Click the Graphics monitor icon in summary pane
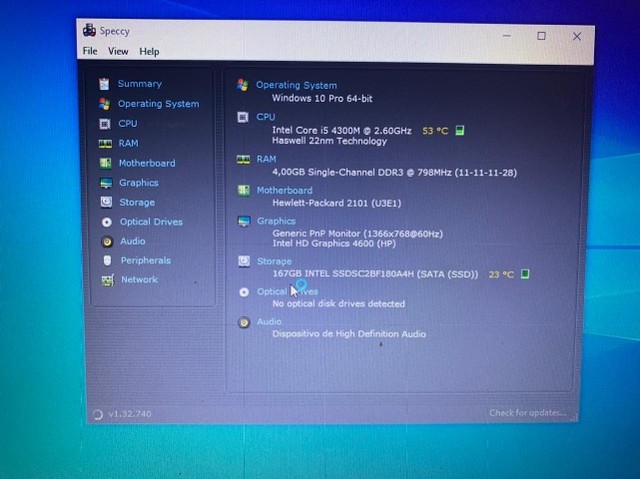Screen dimensions: 640x479 (x=244, y=222)
